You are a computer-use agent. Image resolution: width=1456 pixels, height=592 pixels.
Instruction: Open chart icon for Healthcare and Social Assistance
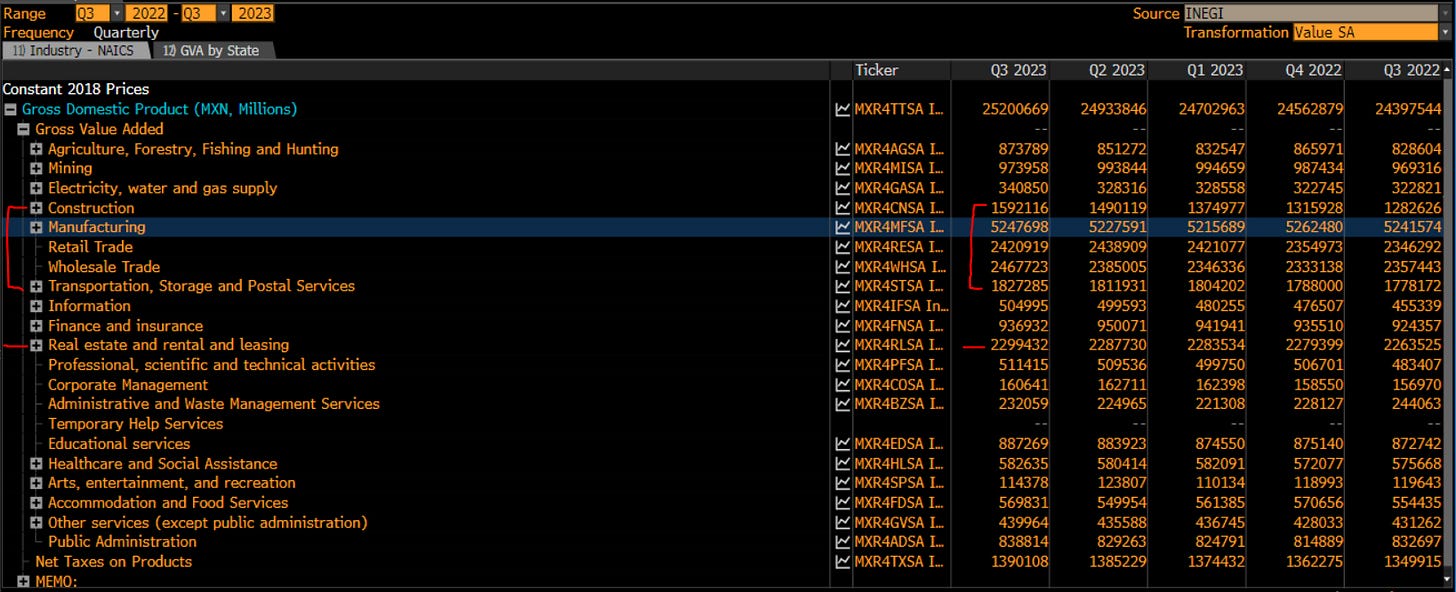click(x=842, y=463)
